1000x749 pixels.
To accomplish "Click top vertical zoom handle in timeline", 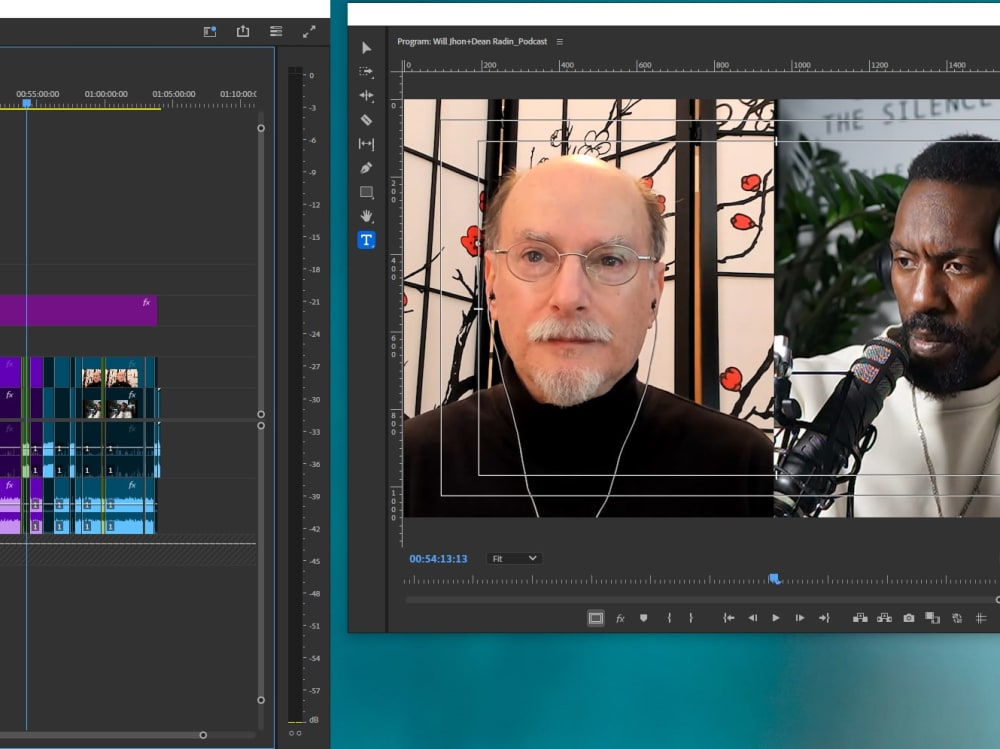I will click(x=261, y=128).
